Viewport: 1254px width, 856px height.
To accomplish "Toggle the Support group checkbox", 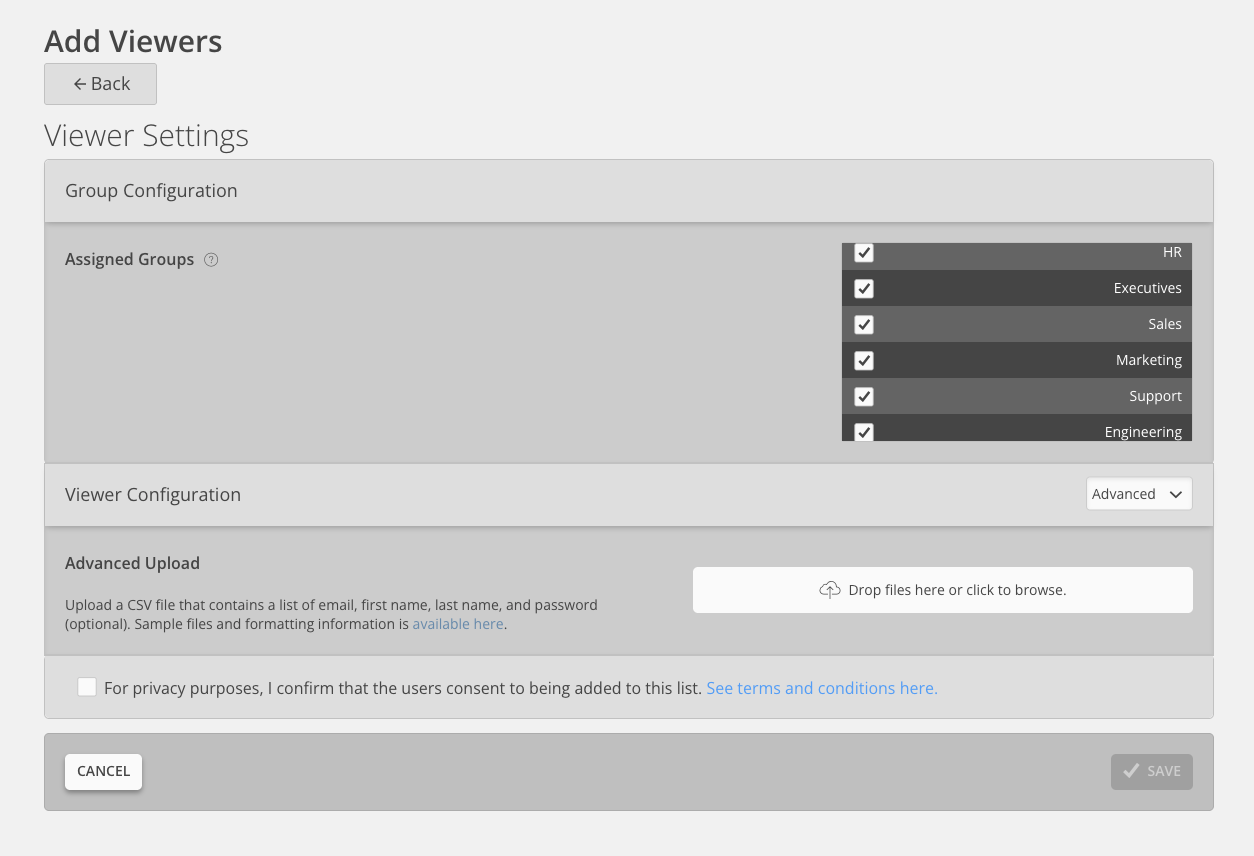I will 864,397.
